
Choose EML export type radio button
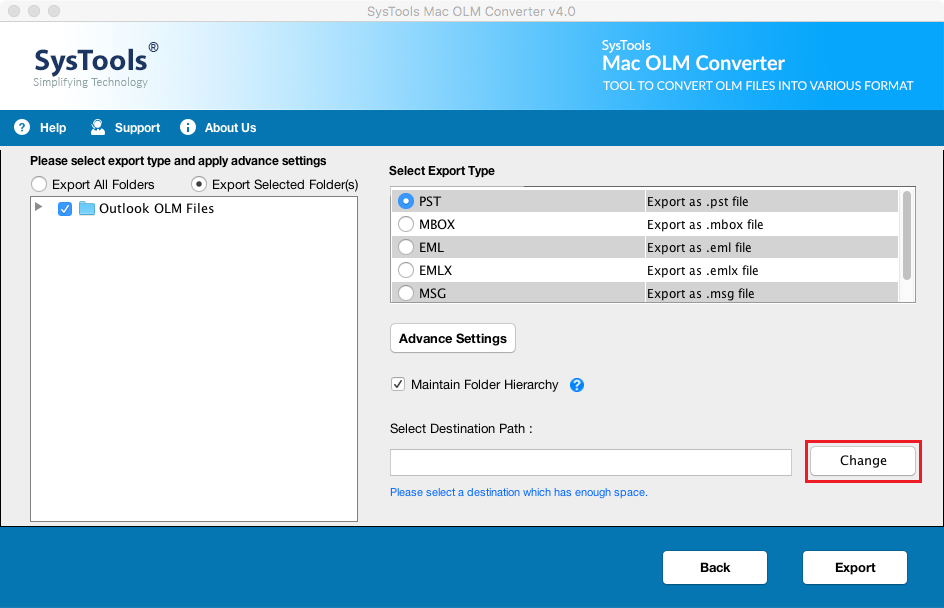(x=406, y=247)
